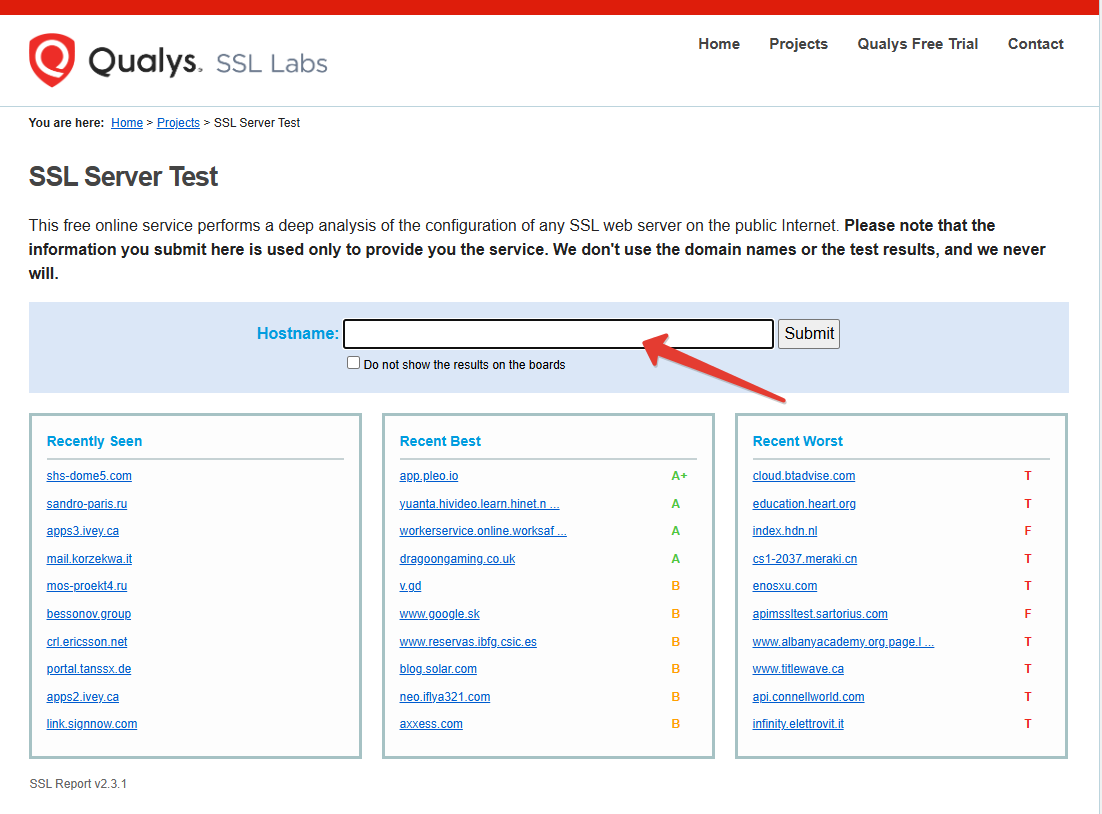Open education.heart.org link
The height and width of the screenshot is (814, 1102).
pos(804,503)
